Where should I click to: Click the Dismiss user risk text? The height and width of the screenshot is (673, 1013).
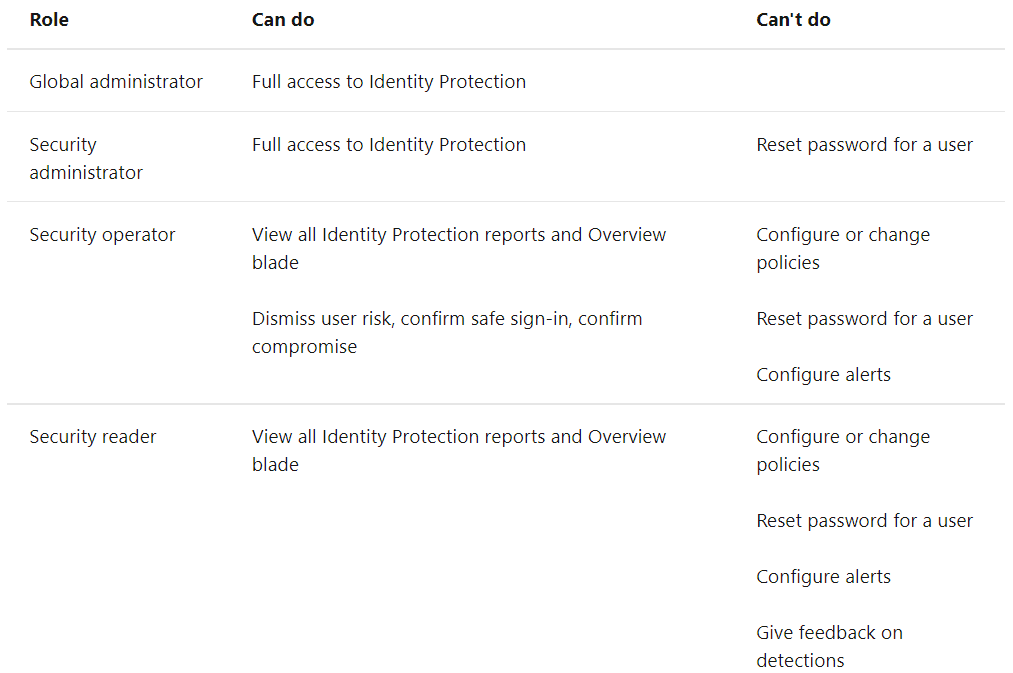pos(447,332)
